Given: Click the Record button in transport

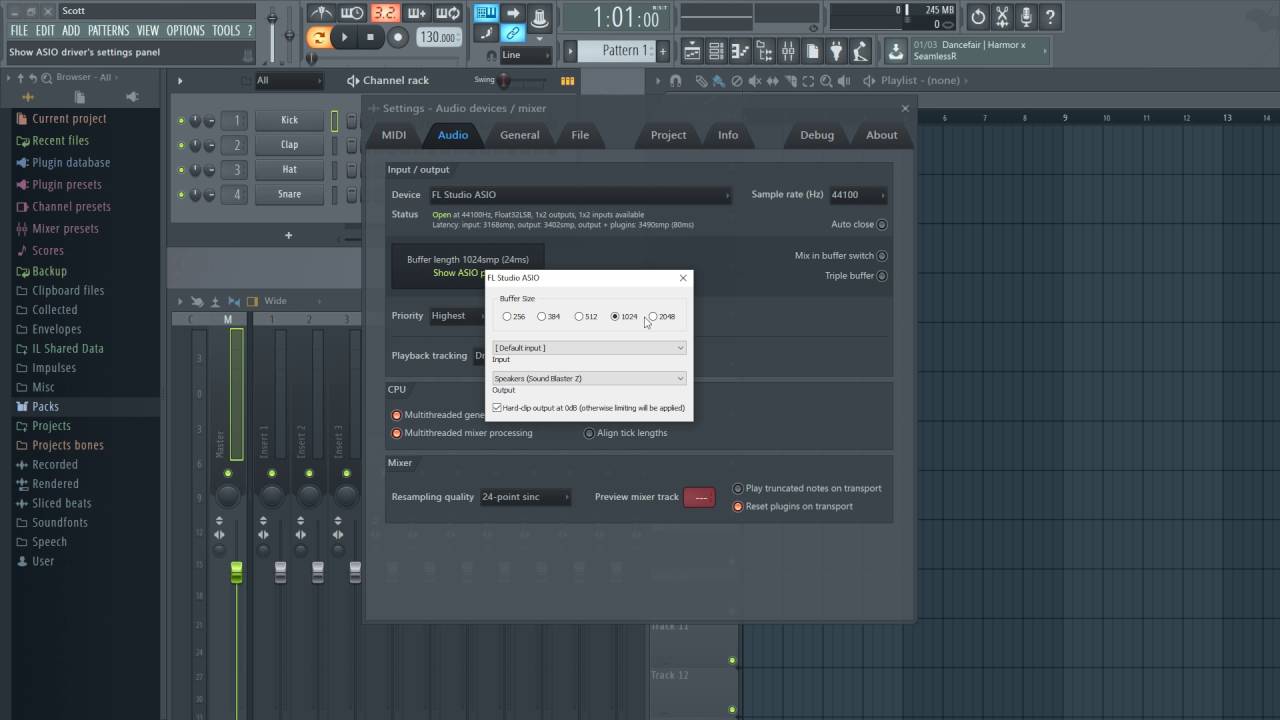Looking at the screenshot, I should tap(398, 38).
